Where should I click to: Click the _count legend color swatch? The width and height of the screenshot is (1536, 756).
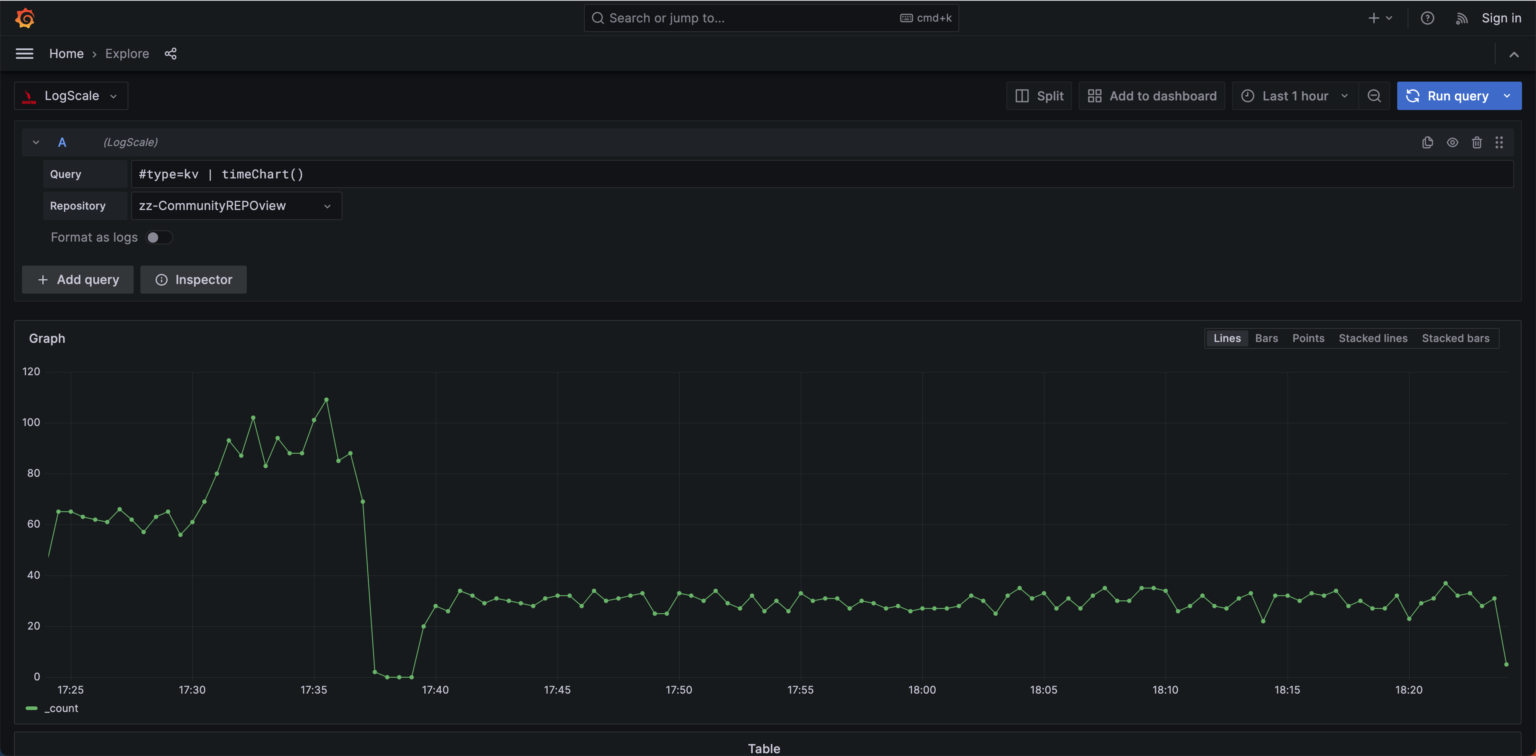[x=33, y=708]
